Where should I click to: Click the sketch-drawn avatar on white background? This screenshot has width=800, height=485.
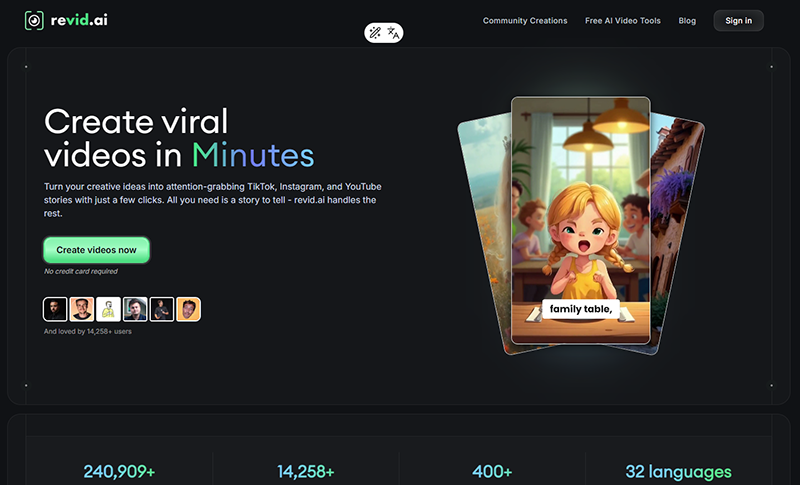(108, 310)
